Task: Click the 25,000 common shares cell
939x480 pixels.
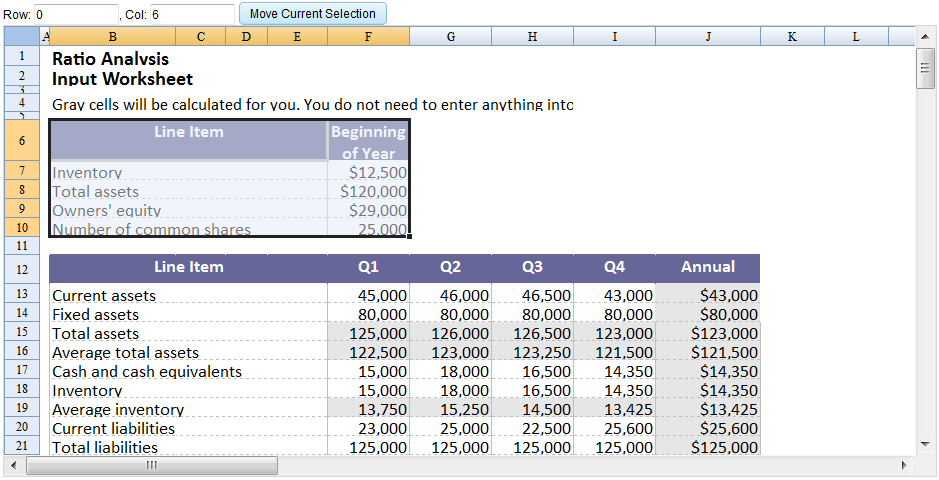Action: [368, 229]
